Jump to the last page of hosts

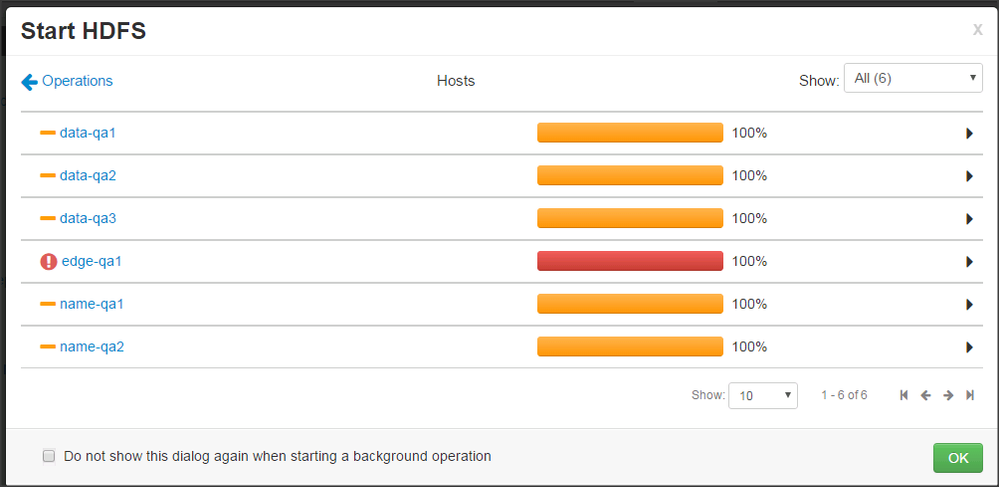coord(970,395)
